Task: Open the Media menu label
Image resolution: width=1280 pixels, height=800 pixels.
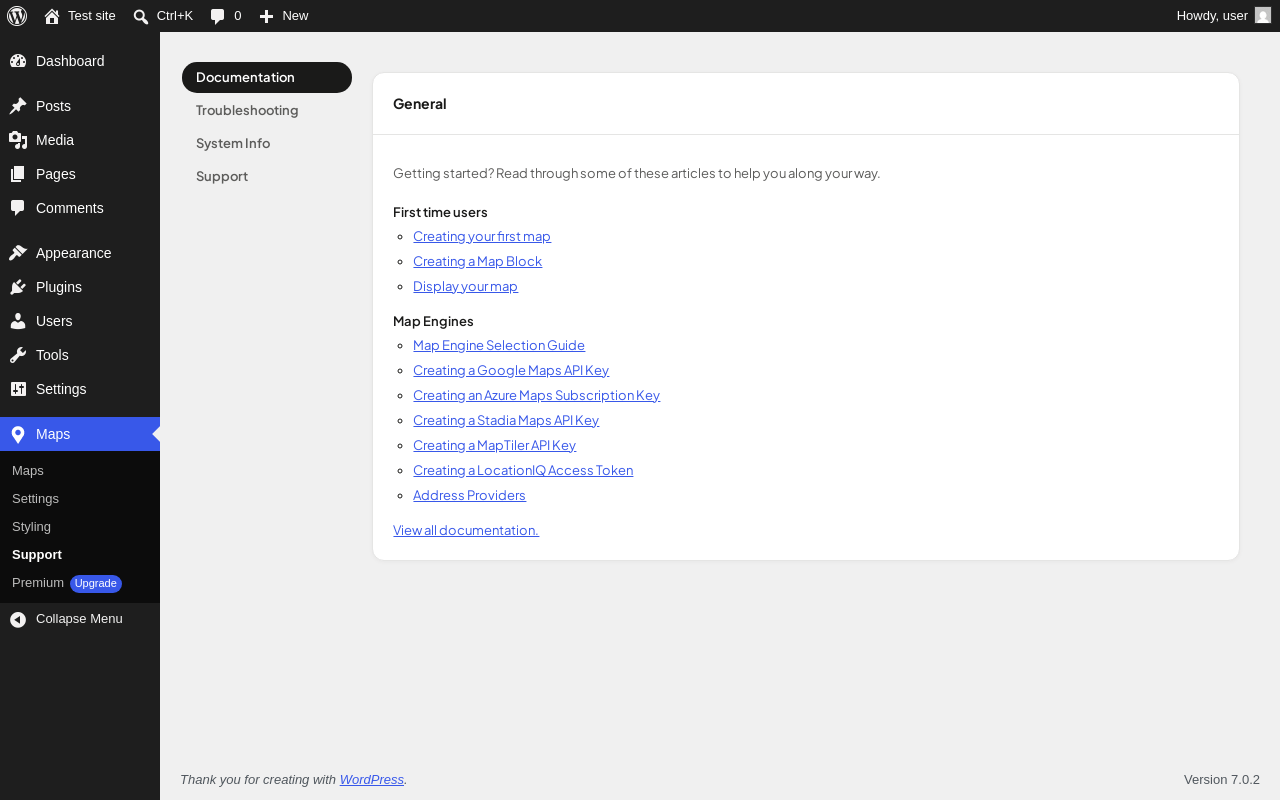Action: tap(55, 140)
